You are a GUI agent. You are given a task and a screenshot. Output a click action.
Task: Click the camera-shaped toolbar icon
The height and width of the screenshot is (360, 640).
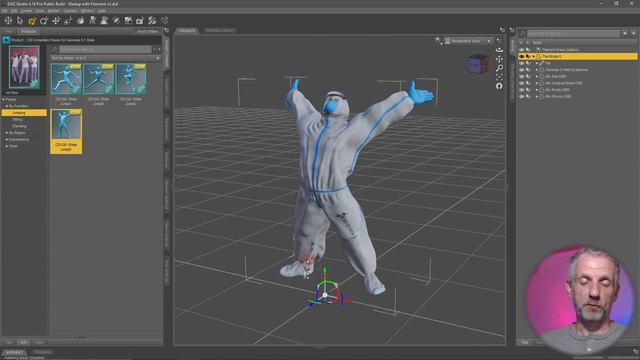140,20
